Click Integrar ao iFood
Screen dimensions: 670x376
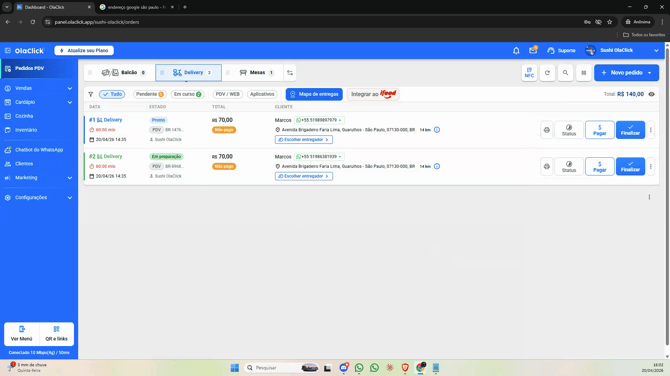[373, 94]
